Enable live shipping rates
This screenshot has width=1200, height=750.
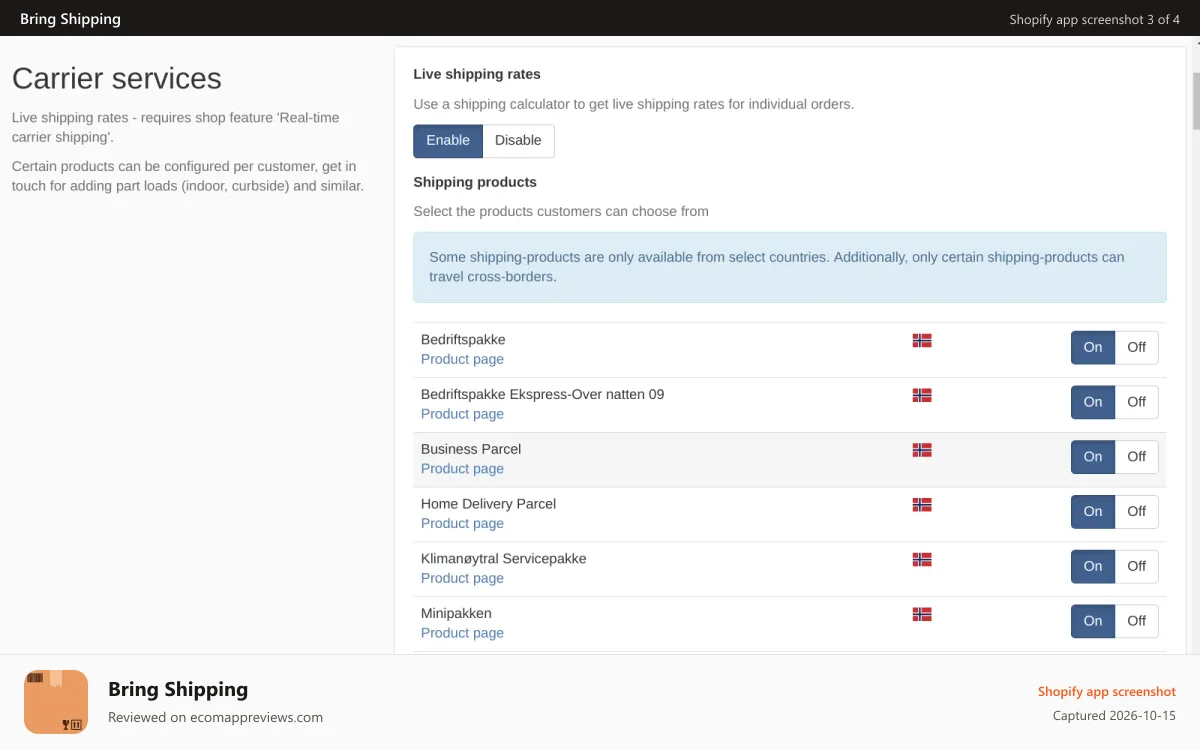[x=448, y=141]
